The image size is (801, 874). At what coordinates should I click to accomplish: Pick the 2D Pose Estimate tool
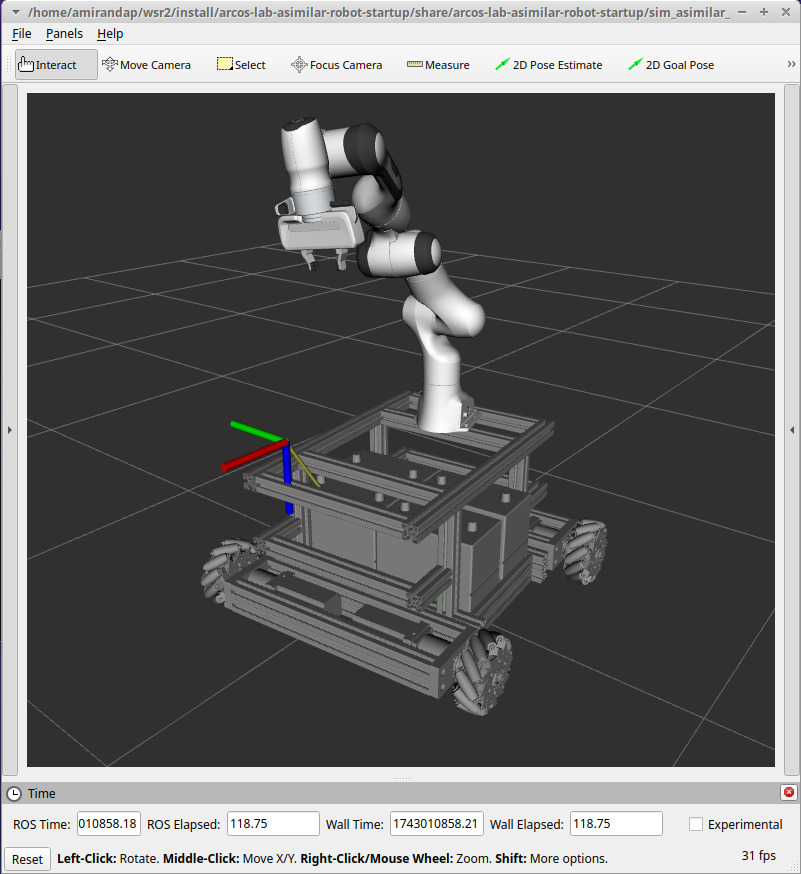pos(548,65)
